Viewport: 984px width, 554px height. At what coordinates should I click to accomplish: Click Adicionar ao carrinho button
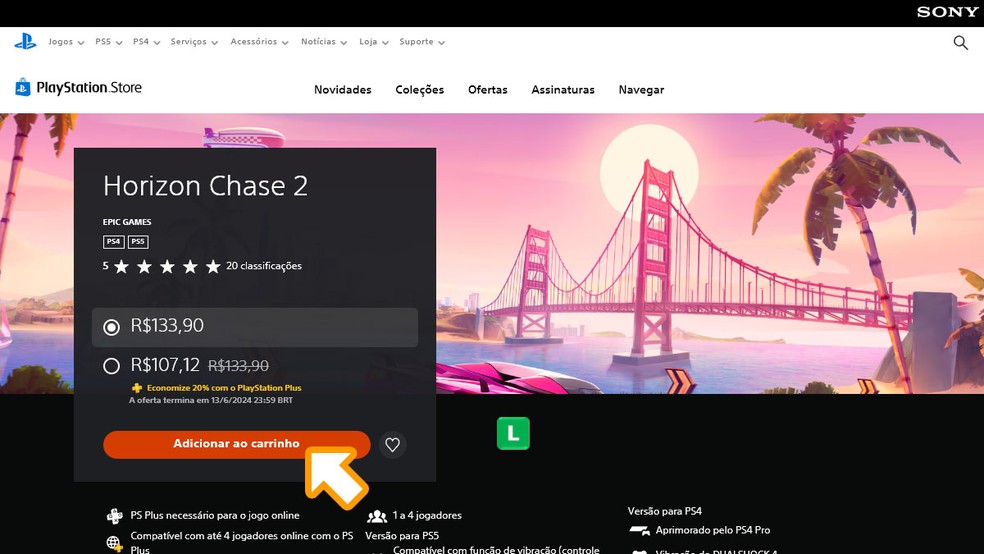tap(237, 444)
